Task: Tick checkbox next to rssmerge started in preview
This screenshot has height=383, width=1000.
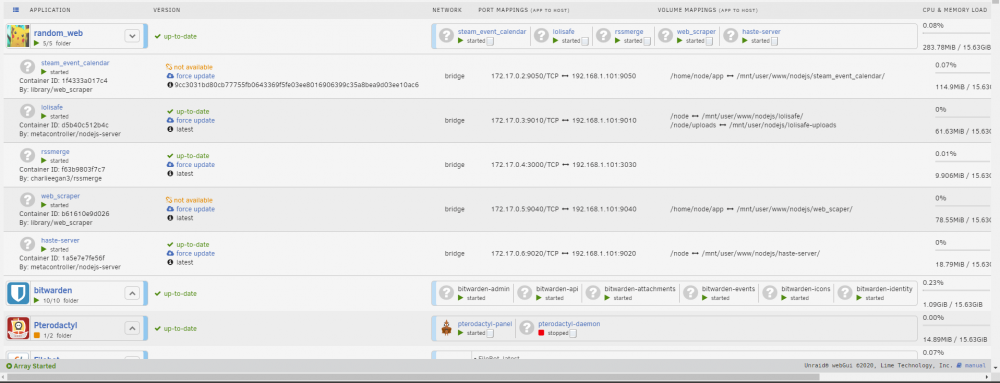Action: point(647,41)
